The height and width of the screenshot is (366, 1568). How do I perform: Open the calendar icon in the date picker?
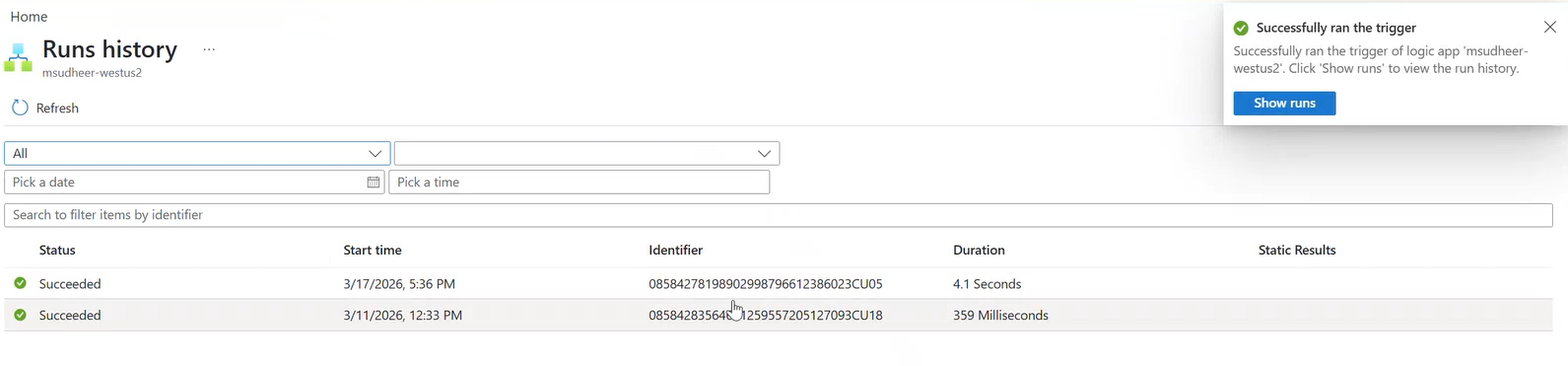tap(374, 183)
